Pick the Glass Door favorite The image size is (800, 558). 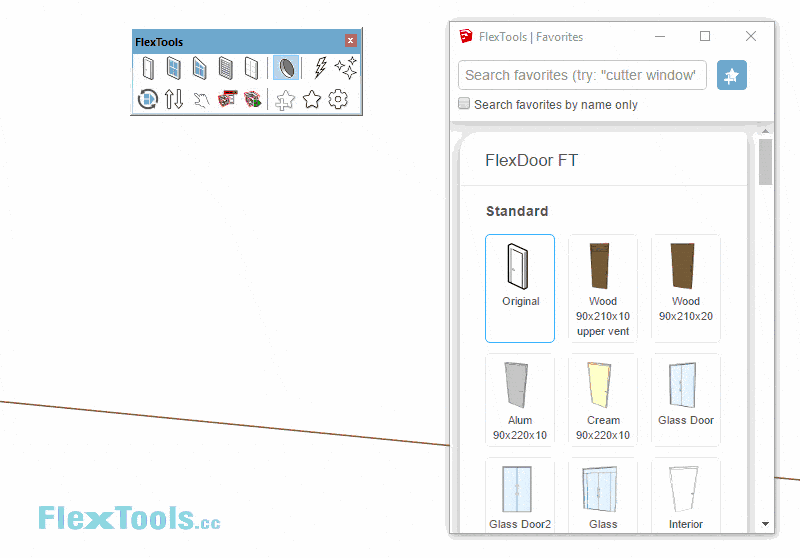[x=686, y=400]
